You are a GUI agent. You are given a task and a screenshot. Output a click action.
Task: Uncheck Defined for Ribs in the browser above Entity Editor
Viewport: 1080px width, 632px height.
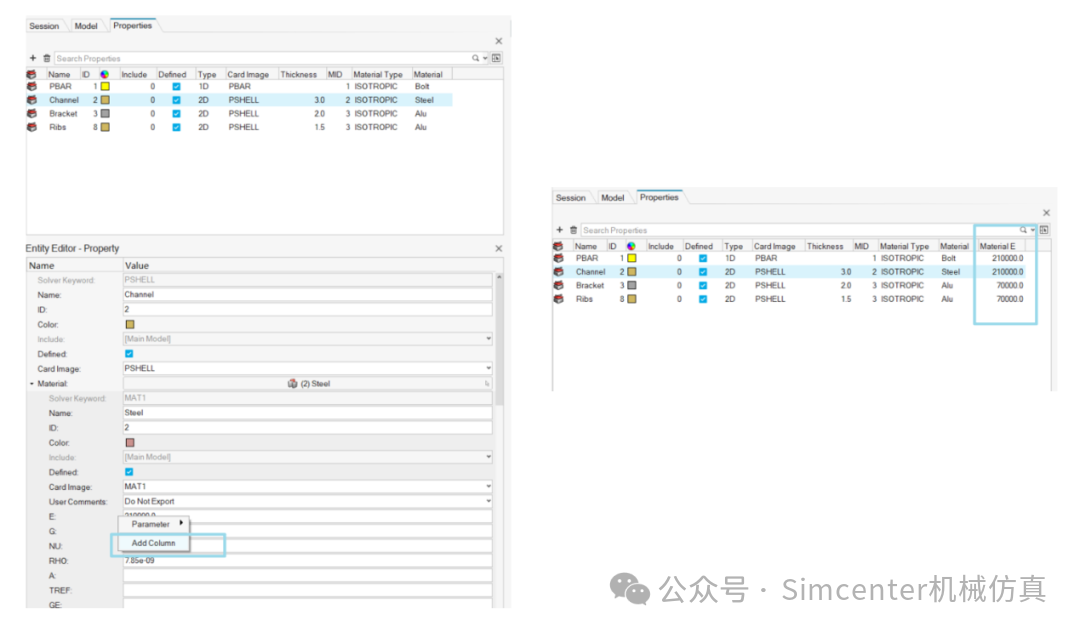[176, 127]
